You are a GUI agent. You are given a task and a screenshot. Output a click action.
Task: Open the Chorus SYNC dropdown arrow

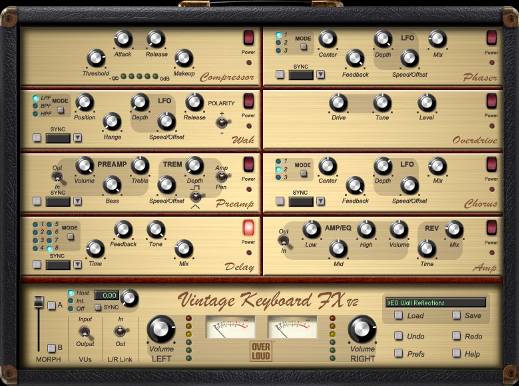[321, 201]
